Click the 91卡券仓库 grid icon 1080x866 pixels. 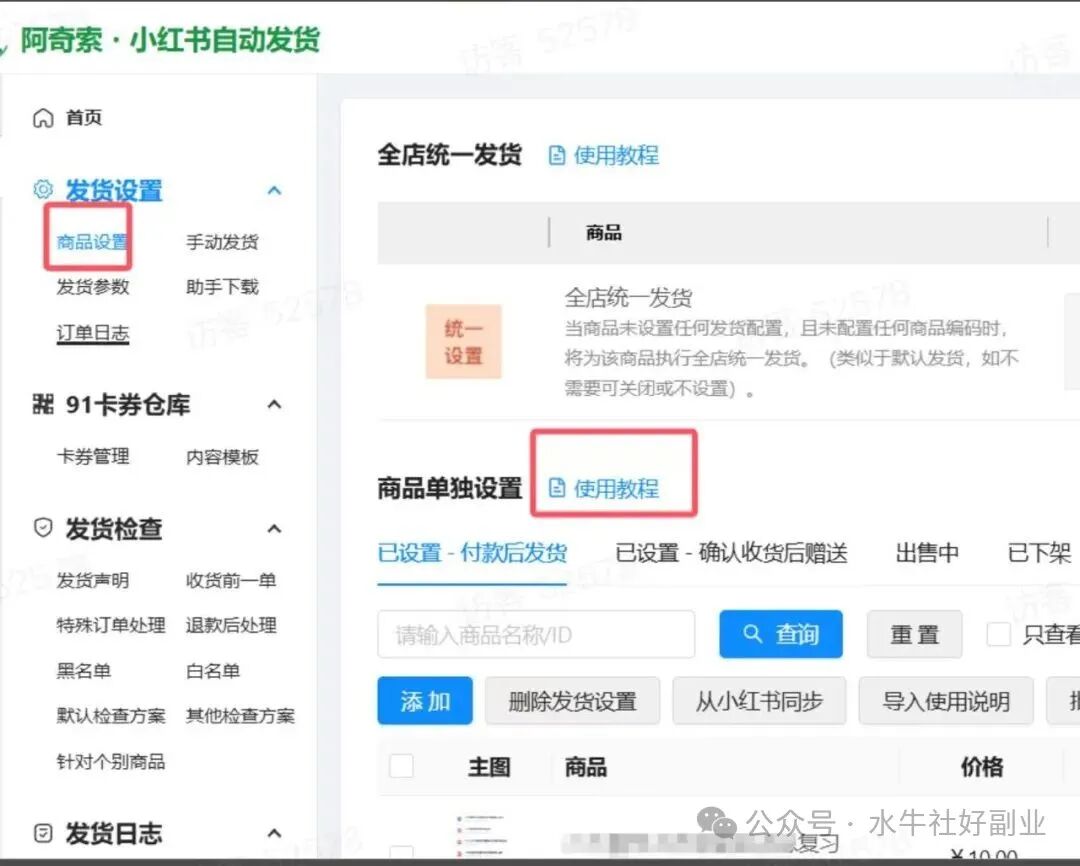click(43, 404)
